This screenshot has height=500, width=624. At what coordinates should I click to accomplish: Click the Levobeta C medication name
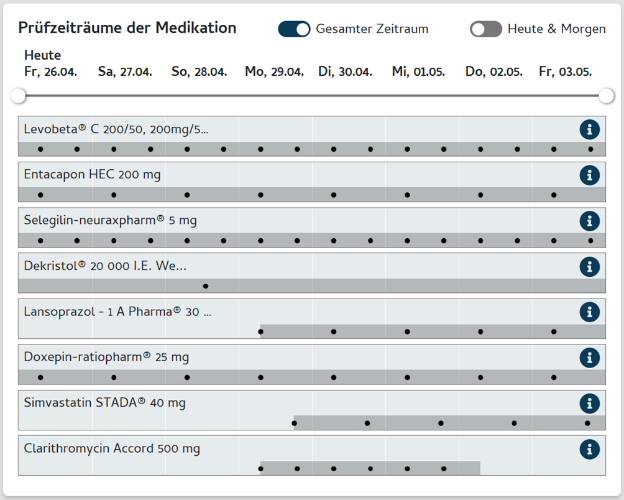116,129
